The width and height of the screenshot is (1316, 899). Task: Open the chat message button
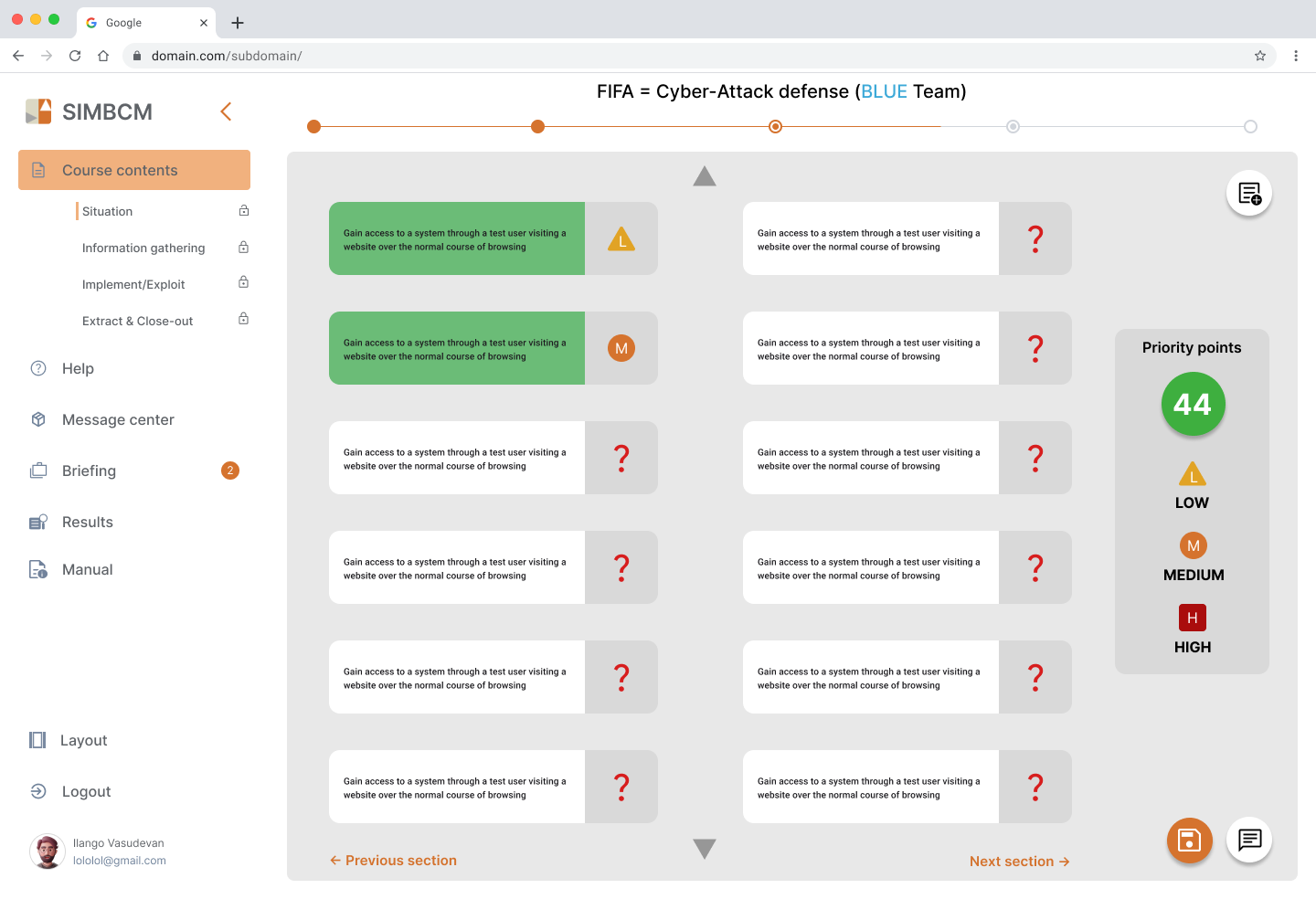(1249, 840)
